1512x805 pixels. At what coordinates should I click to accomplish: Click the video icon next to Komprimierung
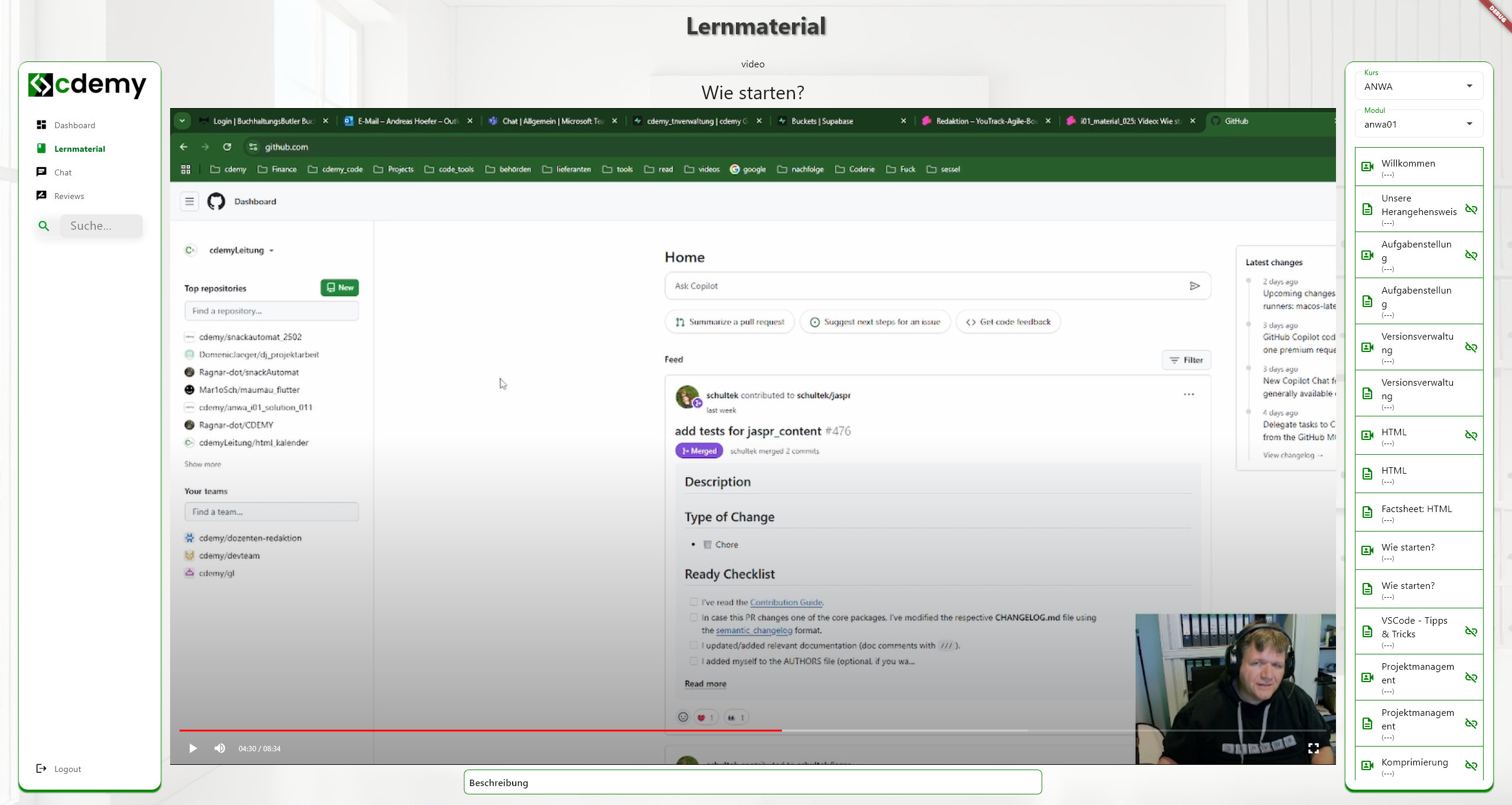[x=1368, y=765]
